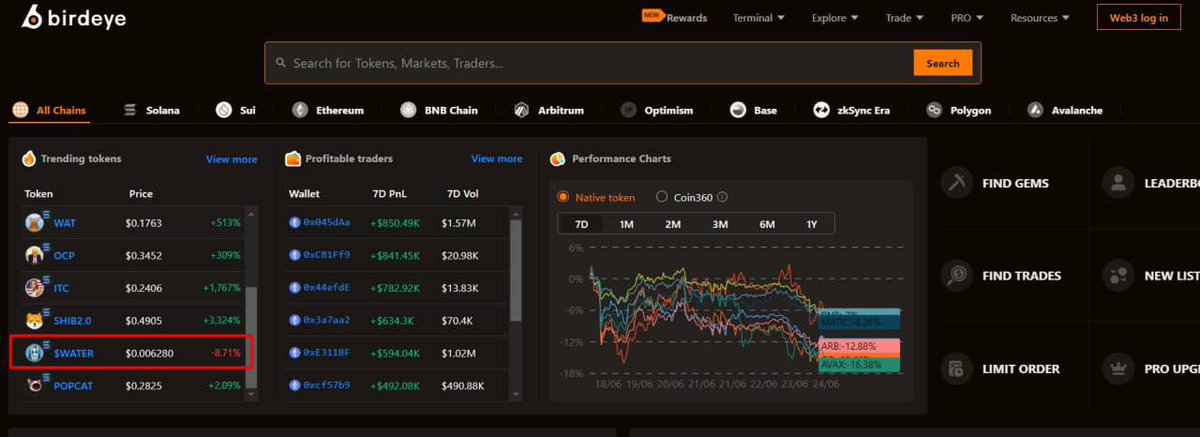This screenshot has height=437, width=1200.
Task: Open the Terminal dropdown menu
Action: pos(758,17)
